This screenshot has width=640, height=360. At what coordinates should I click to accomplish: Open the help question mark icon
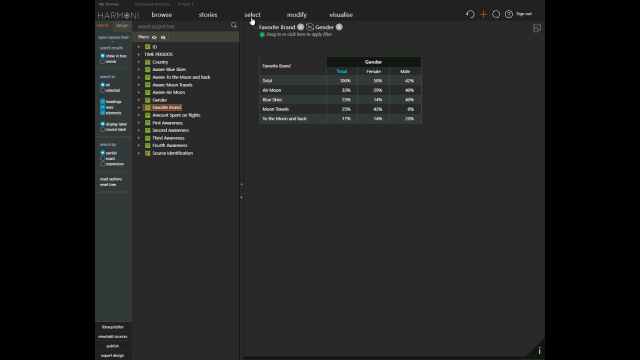click(509, 14)
